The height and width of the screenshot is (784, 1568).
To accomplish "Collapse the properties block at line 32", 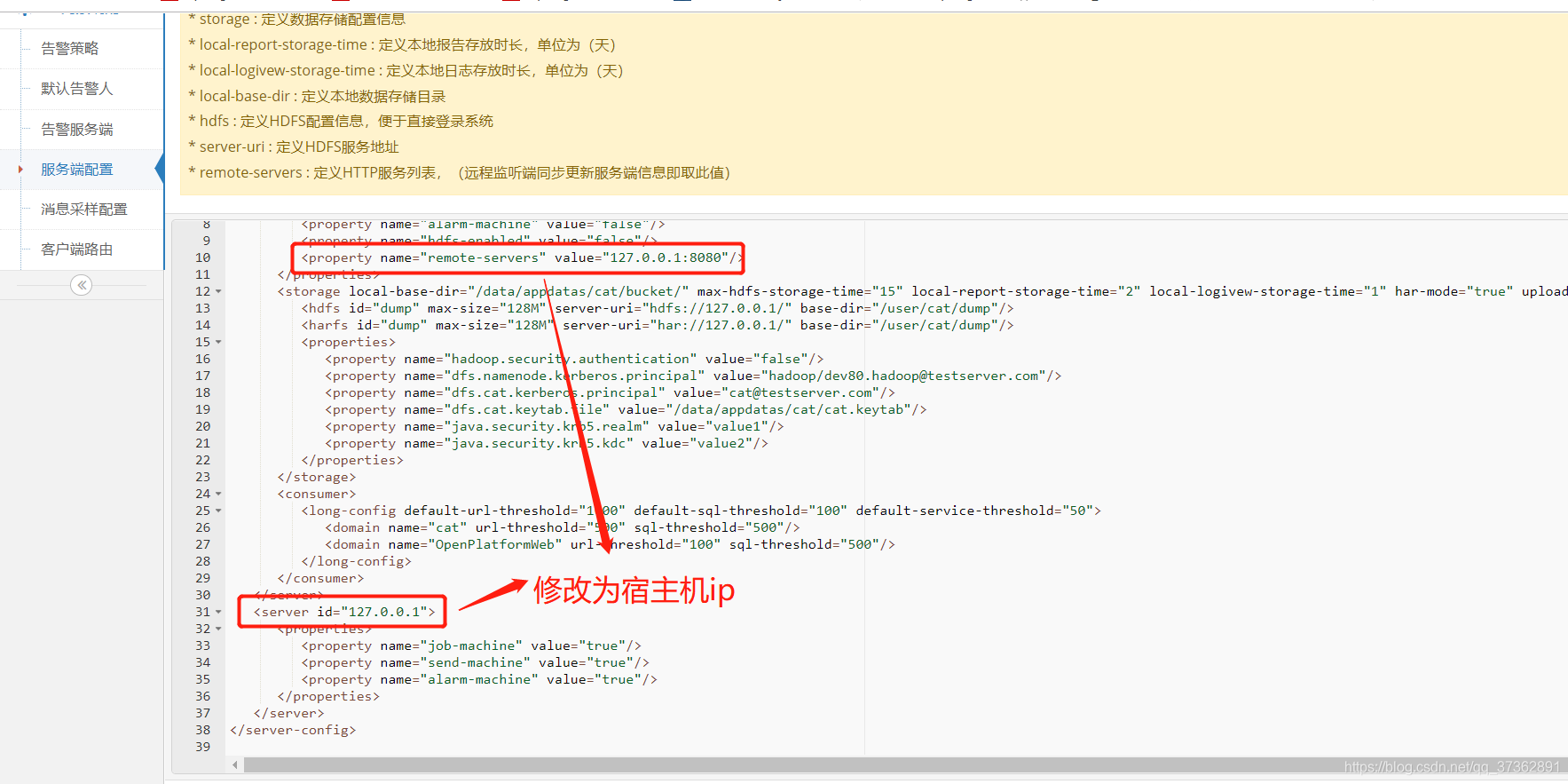I will pyautogui.click(x=218, y=629).
